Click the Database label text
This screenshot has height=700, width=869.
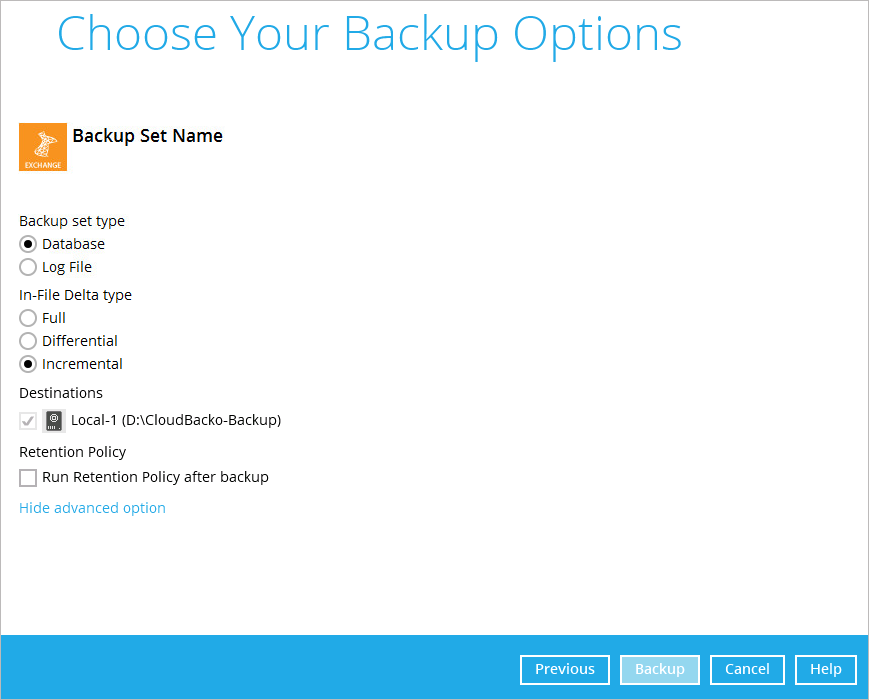pyautogui.click(x=73, y=244)
